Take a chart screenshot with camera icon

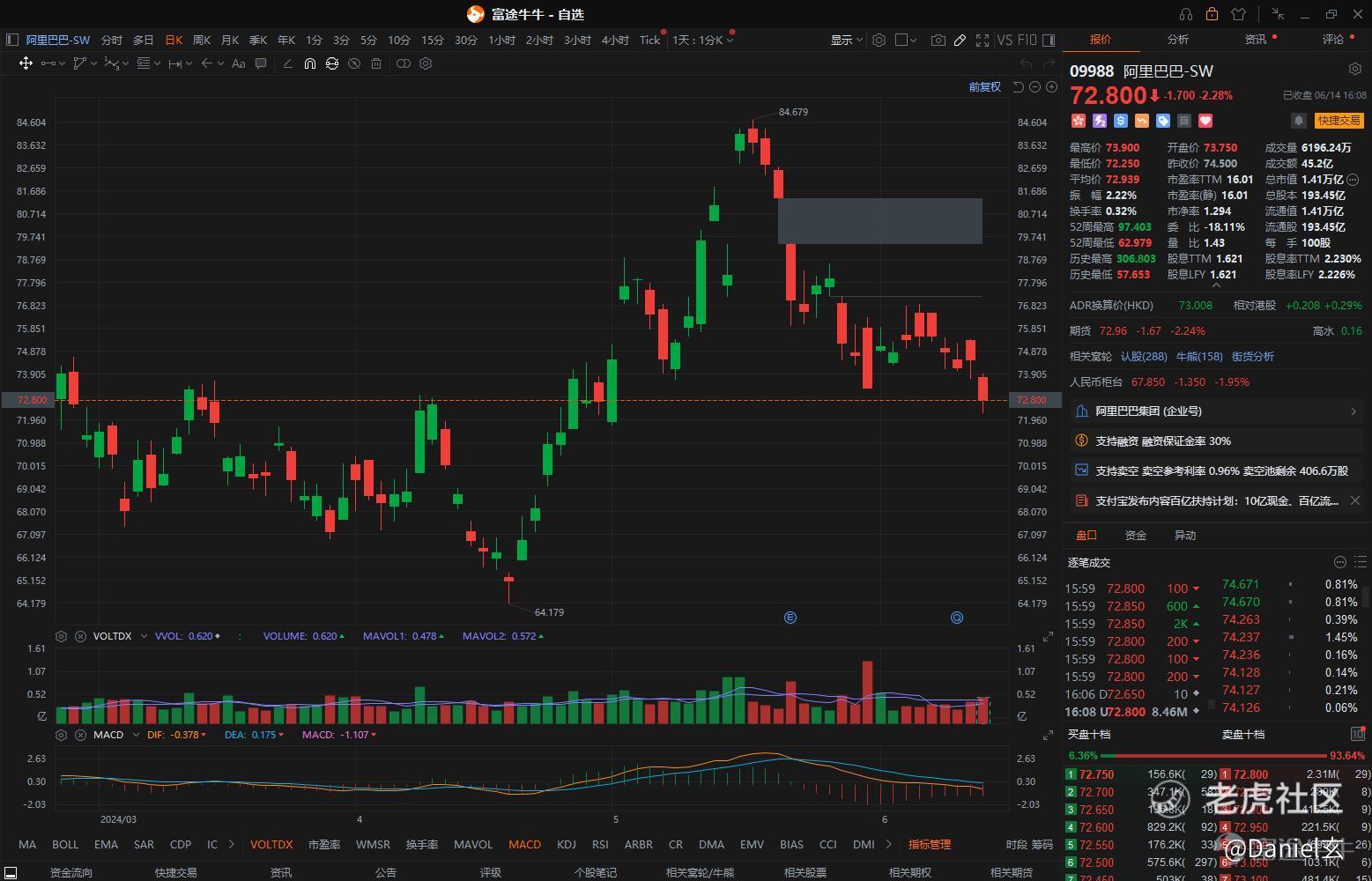(938, 40)
